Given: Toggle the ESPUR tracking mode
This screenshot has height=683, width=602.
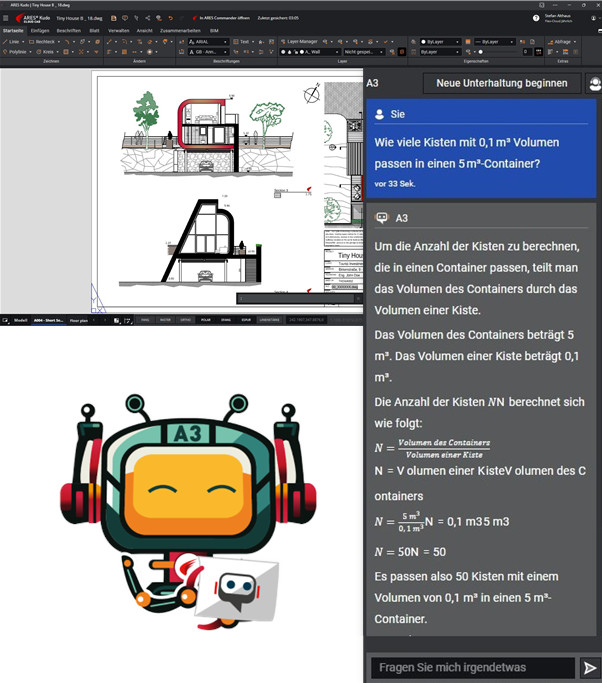Looking at the screenshot, I should tap(246, 320).
